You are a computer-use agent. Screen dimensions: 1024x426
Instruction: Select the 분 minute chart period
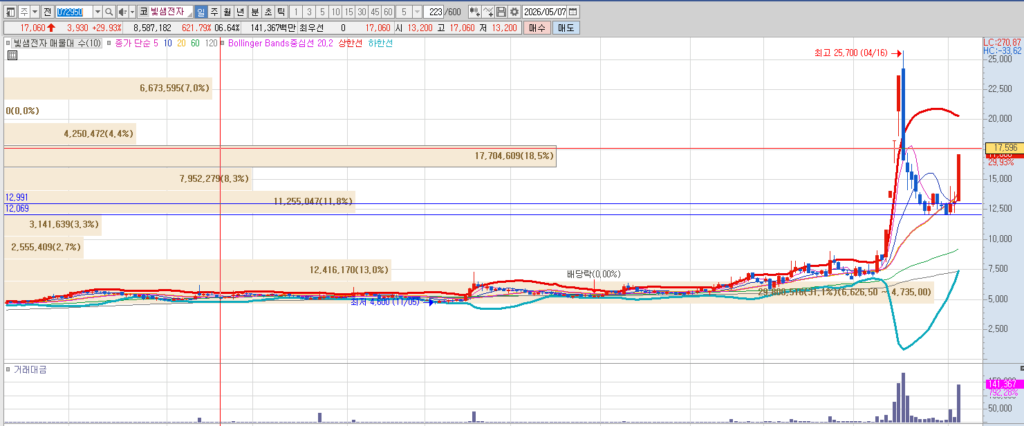255,12
